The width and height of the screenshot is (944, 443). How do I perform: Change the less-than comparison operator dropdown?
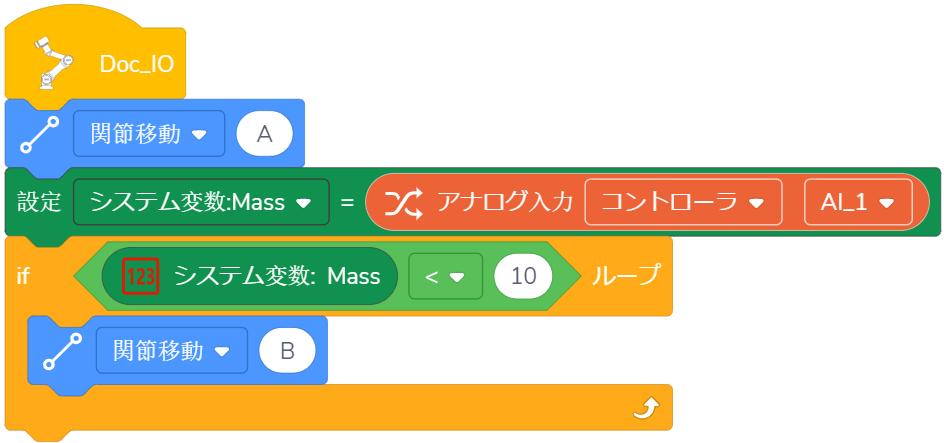tap(441, 276)
